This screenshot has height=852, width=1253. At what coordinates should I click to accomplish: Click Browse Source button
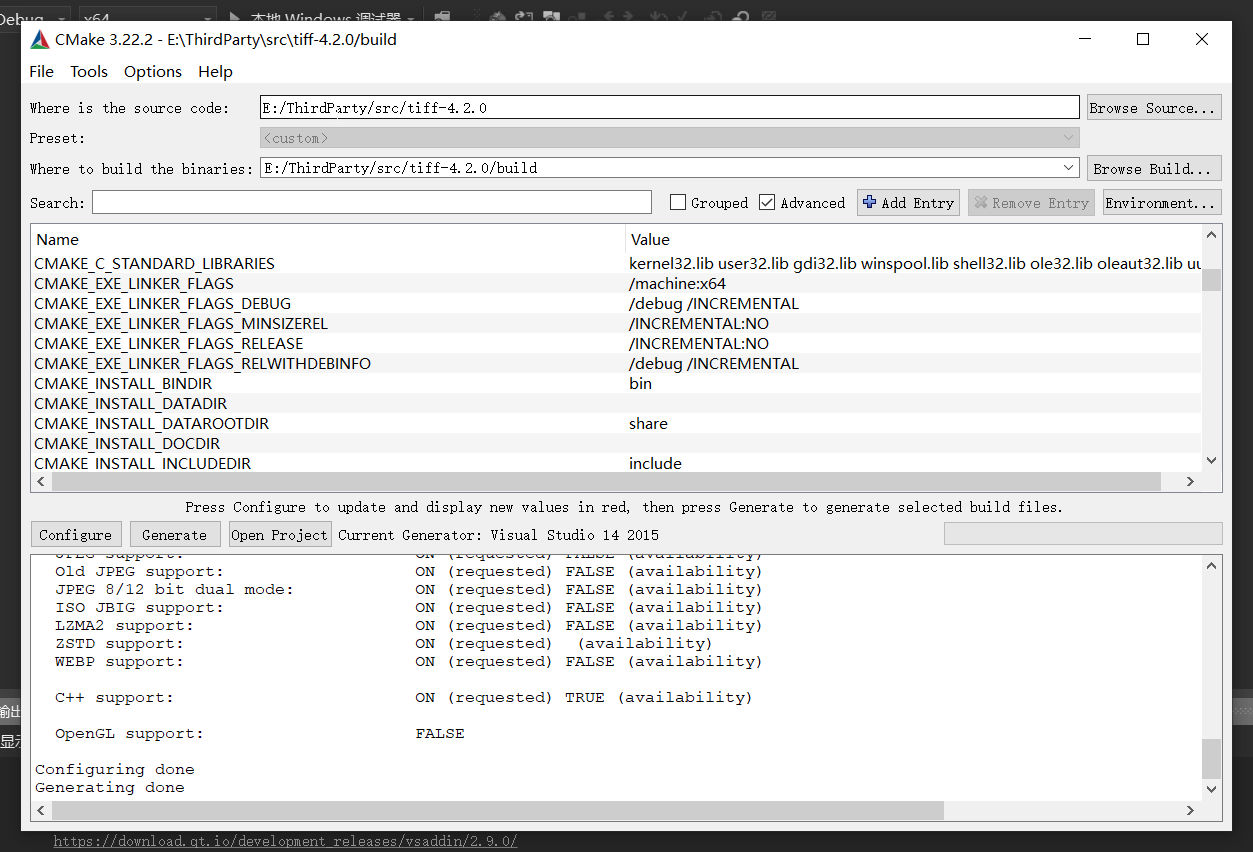(1154, 108)
